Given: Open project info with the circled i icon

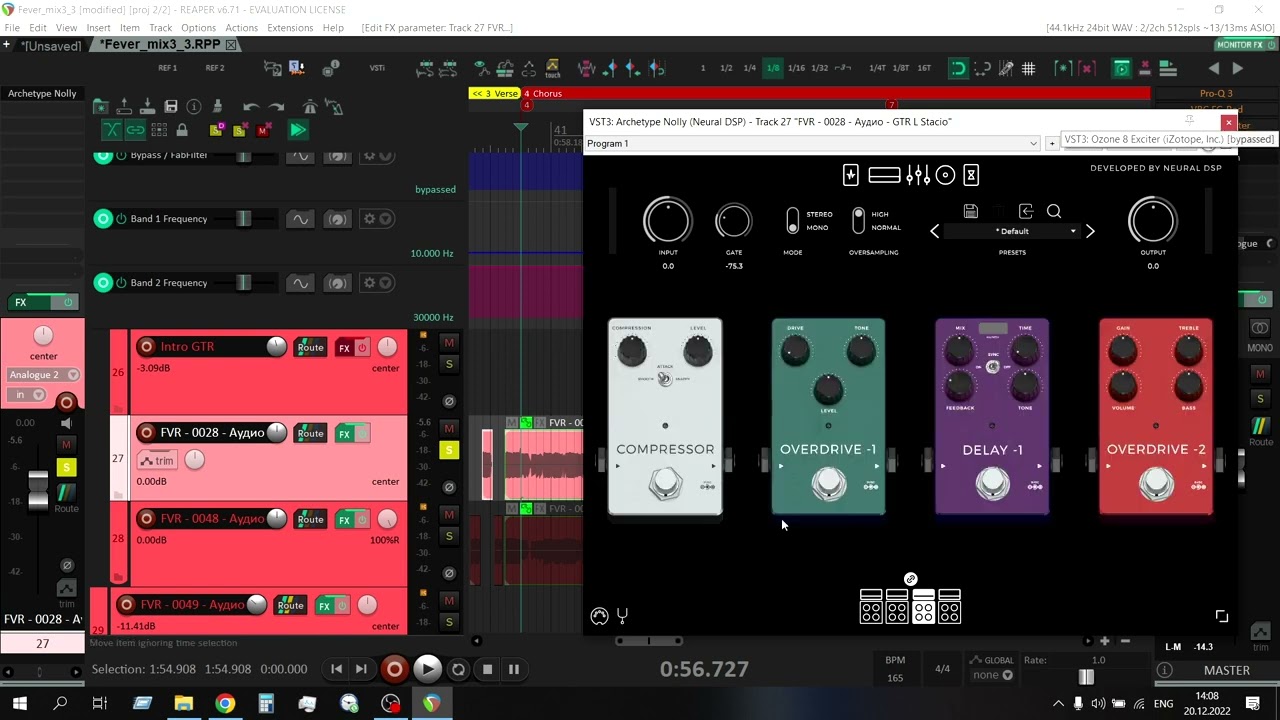Looking at the screenshot, I should (x=194, y=106).
